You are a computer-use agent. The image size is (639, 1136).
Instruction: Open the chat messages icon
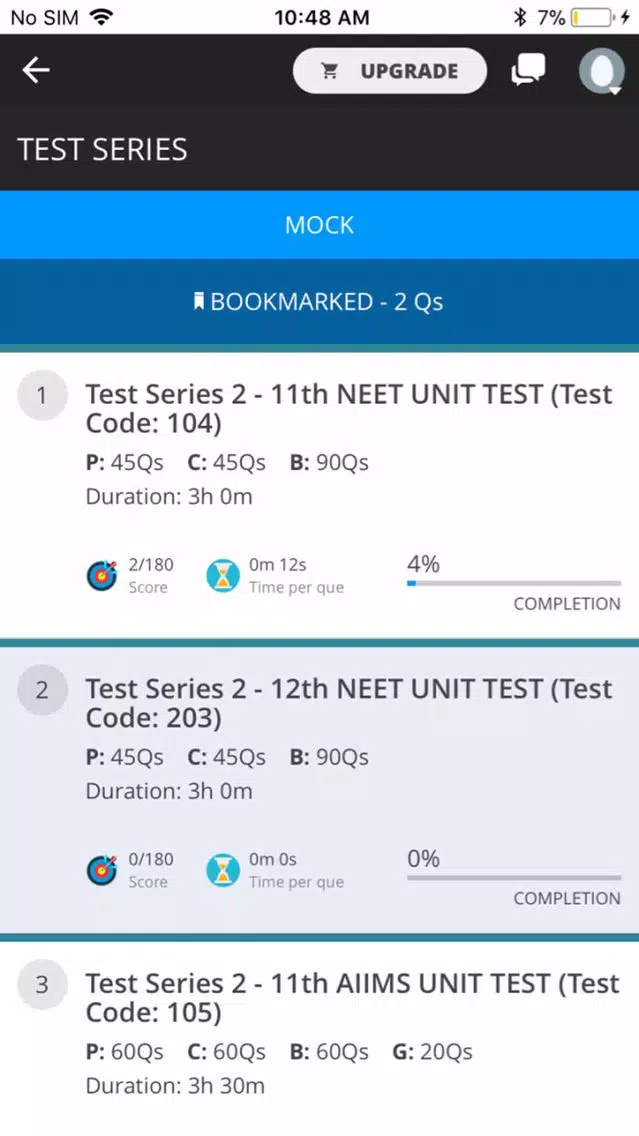[x=528, y=70]
